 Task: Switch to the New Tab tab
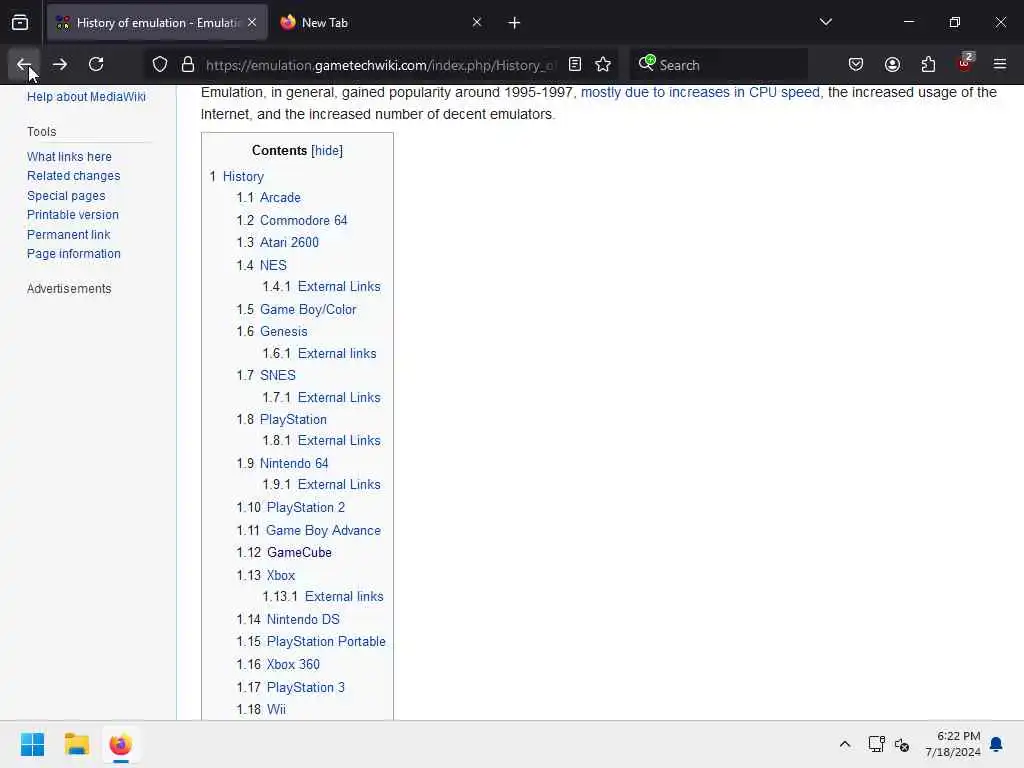click(x=381, y=23)
